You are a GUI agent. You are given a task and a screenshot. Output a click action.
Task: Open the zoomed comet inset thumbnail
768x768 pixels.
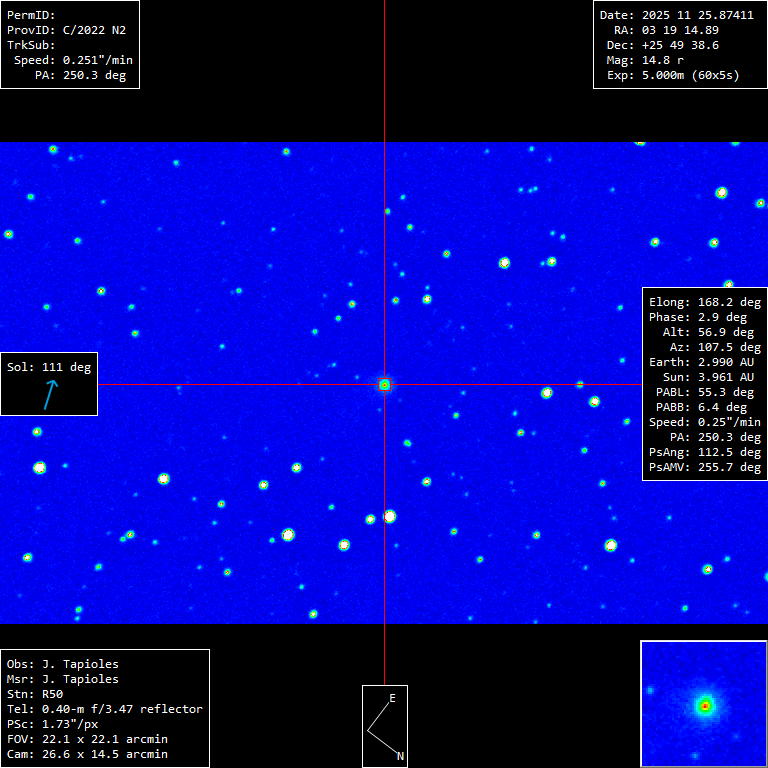pyautogui.click(x=703, y=704)
